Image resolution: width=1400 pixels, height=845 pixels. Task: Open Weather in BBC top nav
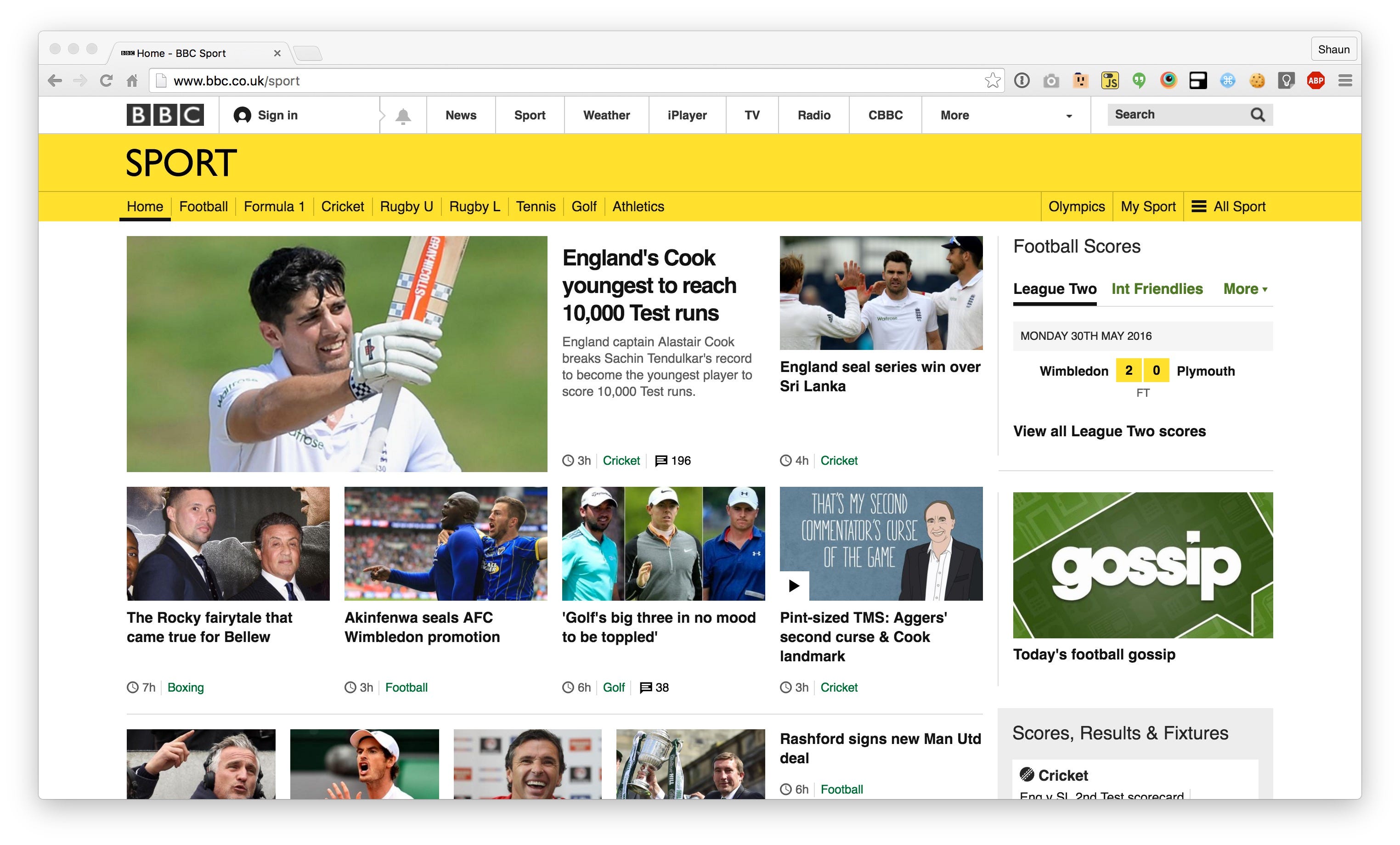pos(606,115)
